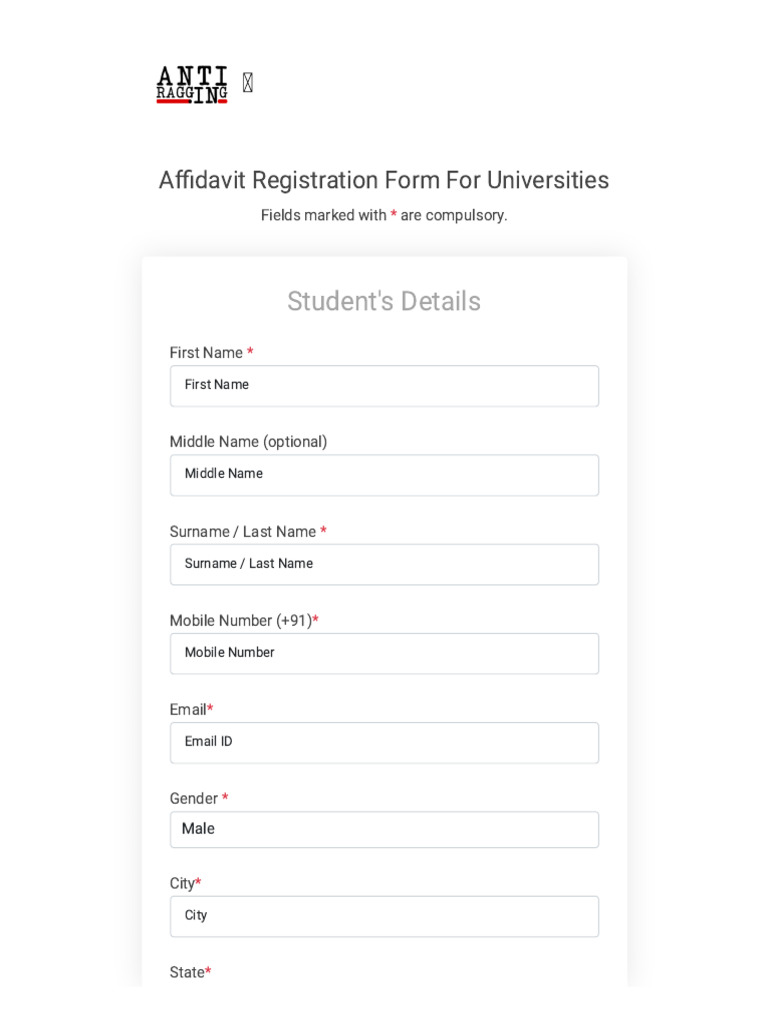Image resolution: width=768 pixels, height=1024 pixels.
Task: Click the 'City' label above the field
Action: (x=182, y=884)
